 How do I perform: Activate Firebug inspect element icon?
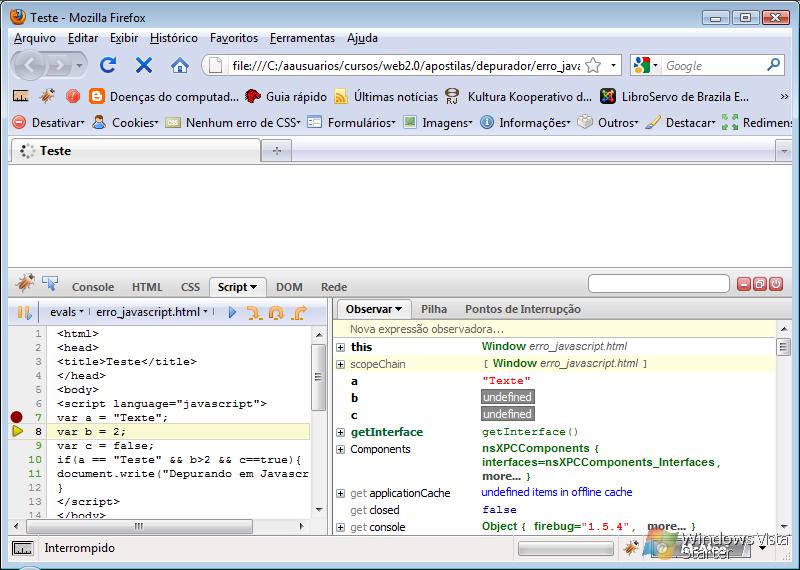pyautogui.click(x=50, y=283)
